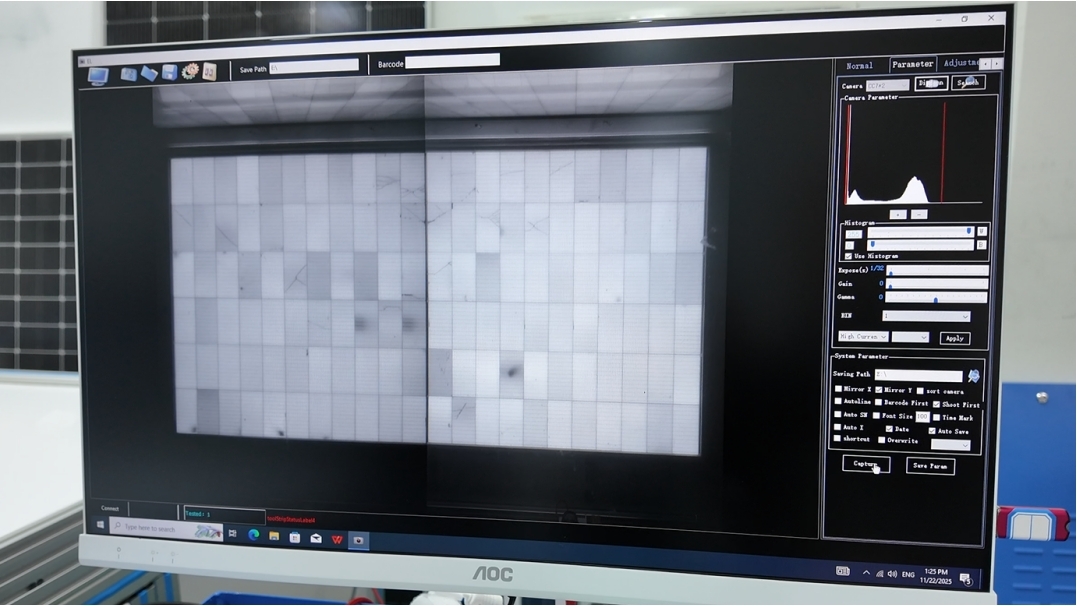Click the floppy disk save icon
The image size is (1077, 606).
(169, 72)
